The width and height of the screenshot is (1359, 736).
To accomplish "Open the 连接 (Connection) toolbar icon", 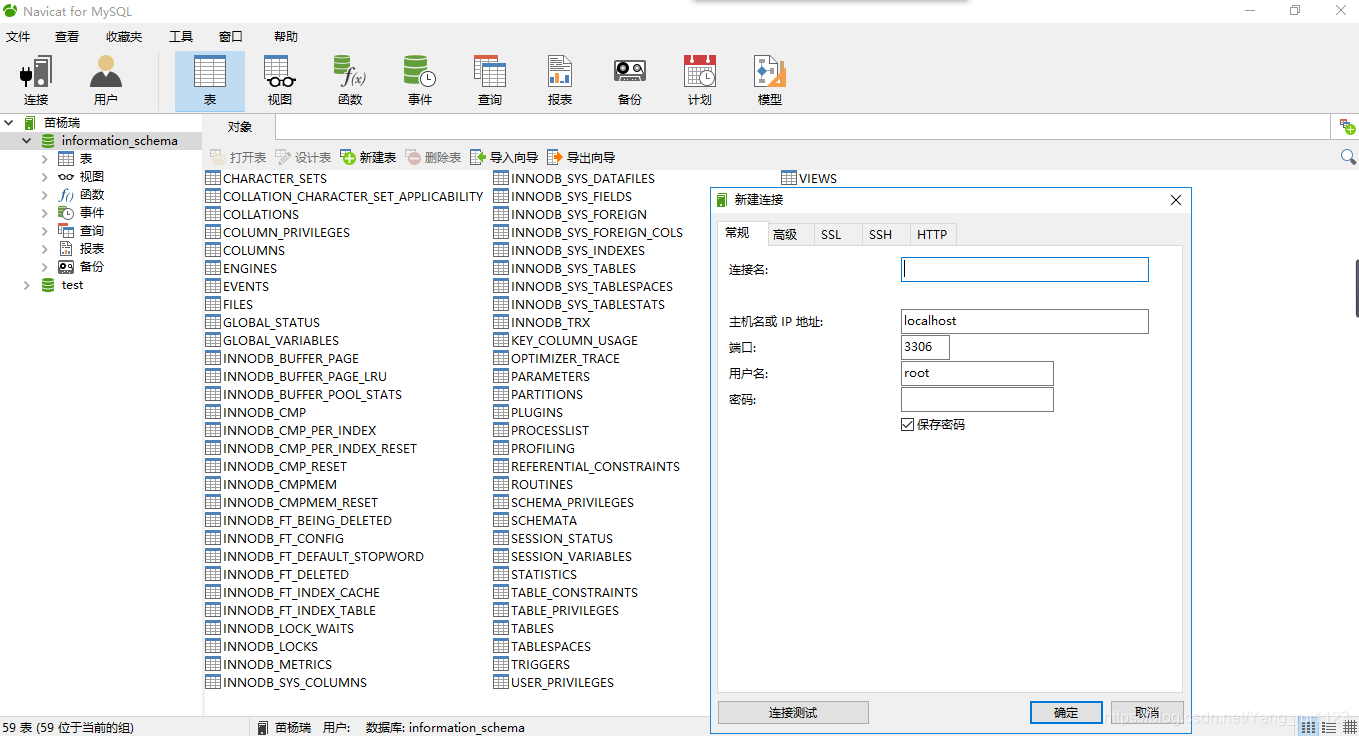I will [36, 81].
